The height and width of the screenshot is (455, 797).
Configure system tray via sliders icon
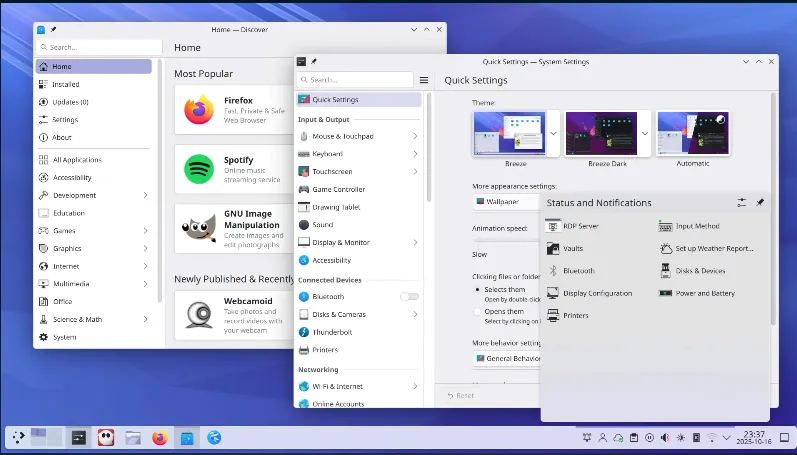[x=741, y=203]
